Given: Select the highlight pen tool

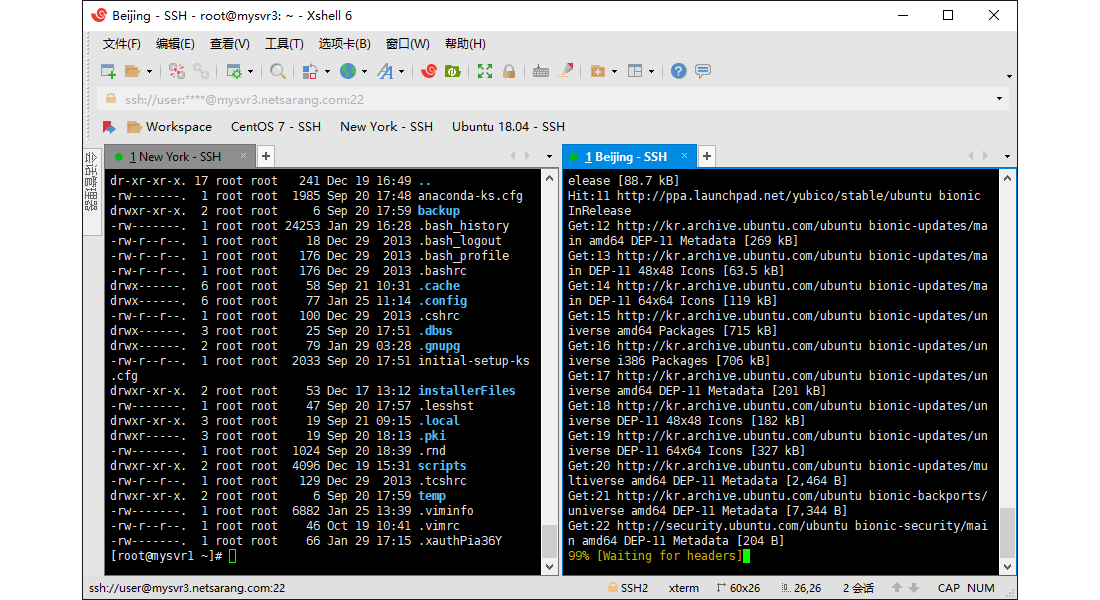Looking at the screenshot, I should point(567,71).
